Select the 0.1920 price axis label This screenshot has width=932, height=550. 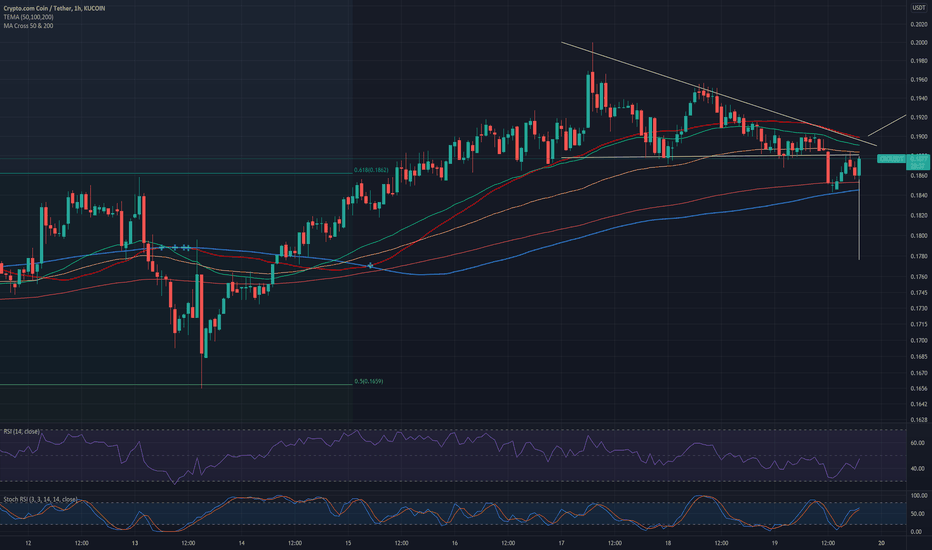[x=919, y=118]
